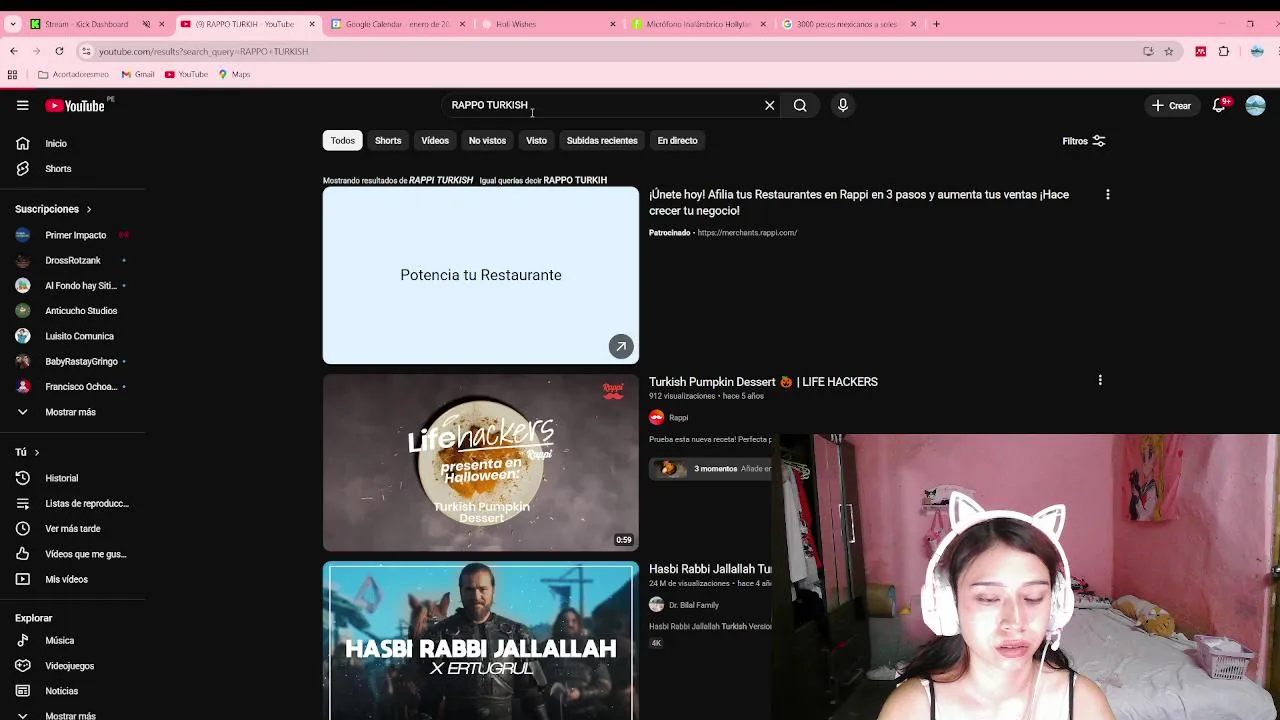Open the merchants.rappi.com sponsored link

click(747, 233)
